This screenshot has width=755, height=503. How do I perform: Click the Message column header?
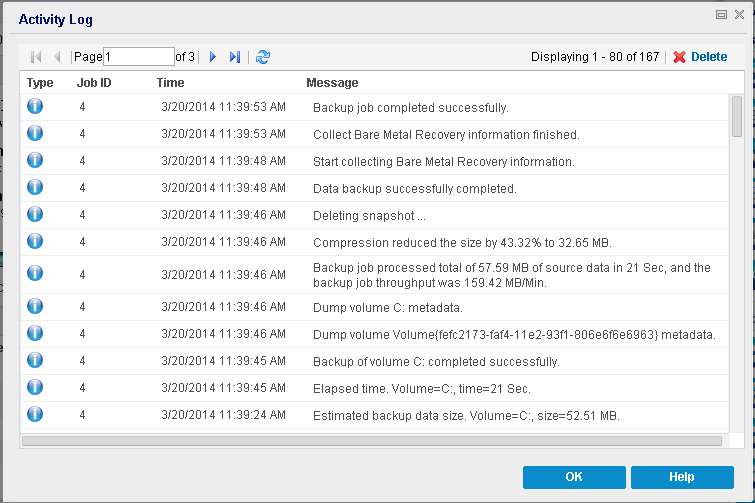[x=332, y=83]
